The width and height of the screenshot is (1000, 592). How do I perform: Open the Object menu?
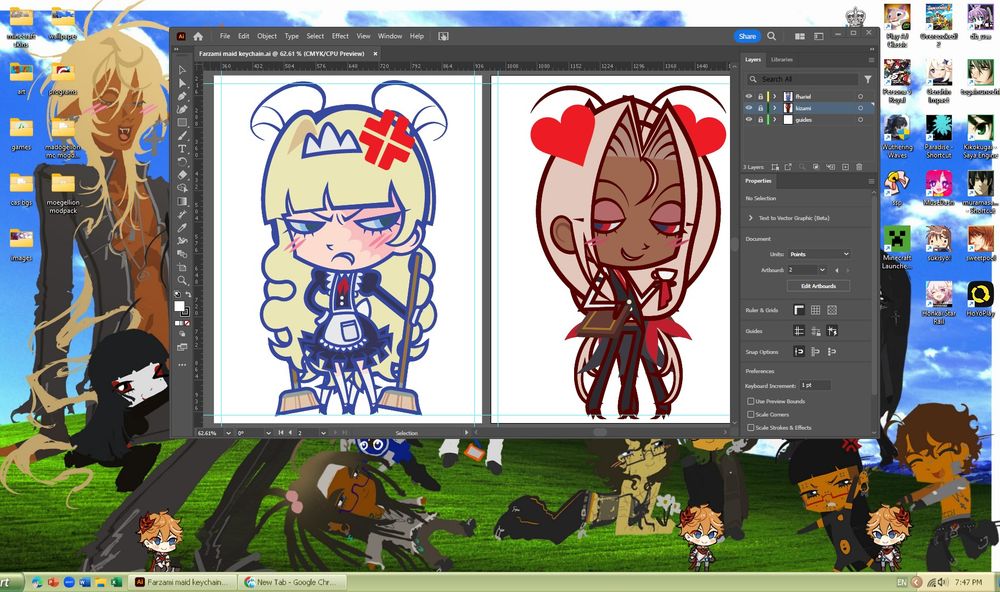(267, 36)
